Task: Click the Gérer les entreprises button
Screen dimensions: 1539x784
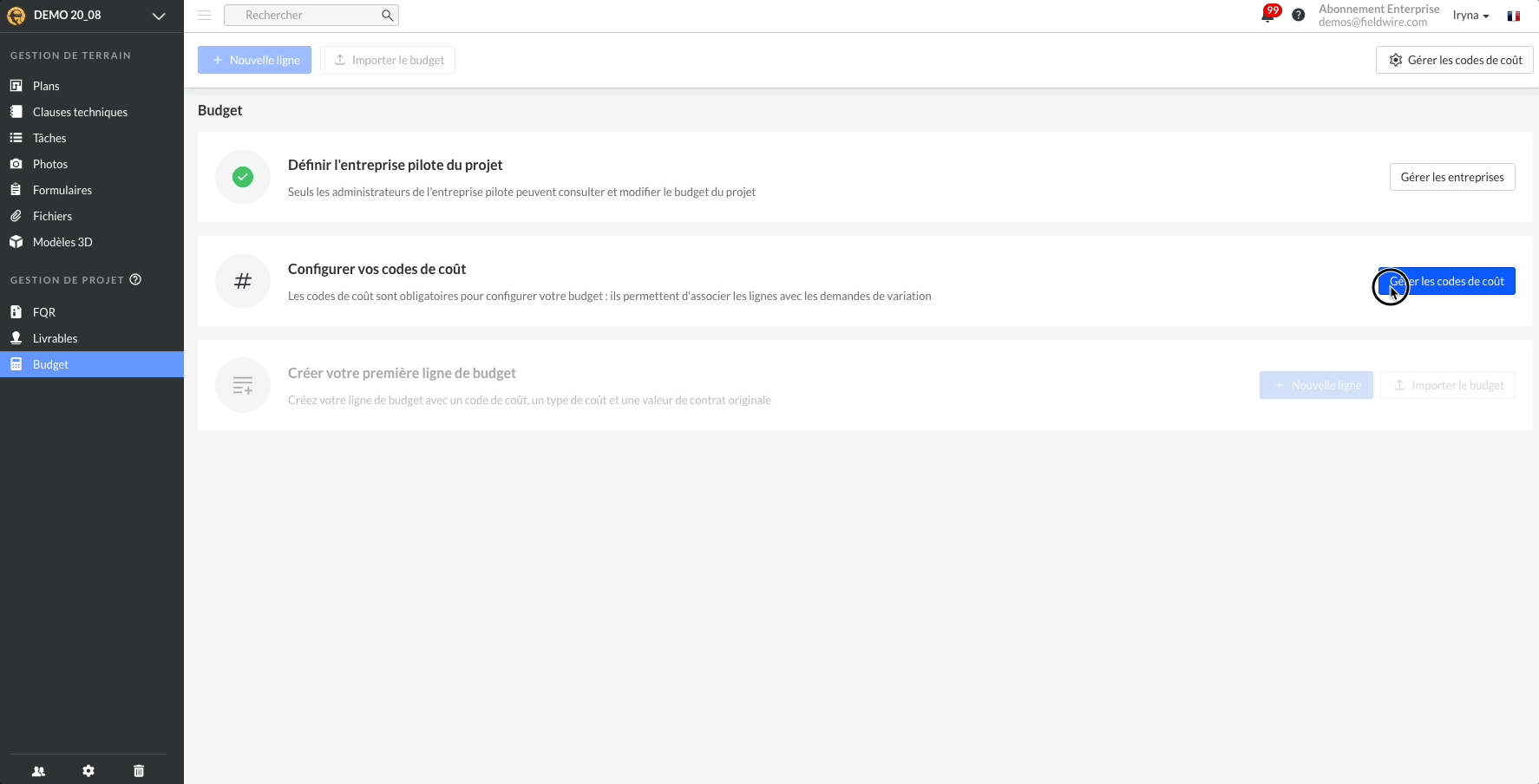Action: click(x=1451, y=177)
